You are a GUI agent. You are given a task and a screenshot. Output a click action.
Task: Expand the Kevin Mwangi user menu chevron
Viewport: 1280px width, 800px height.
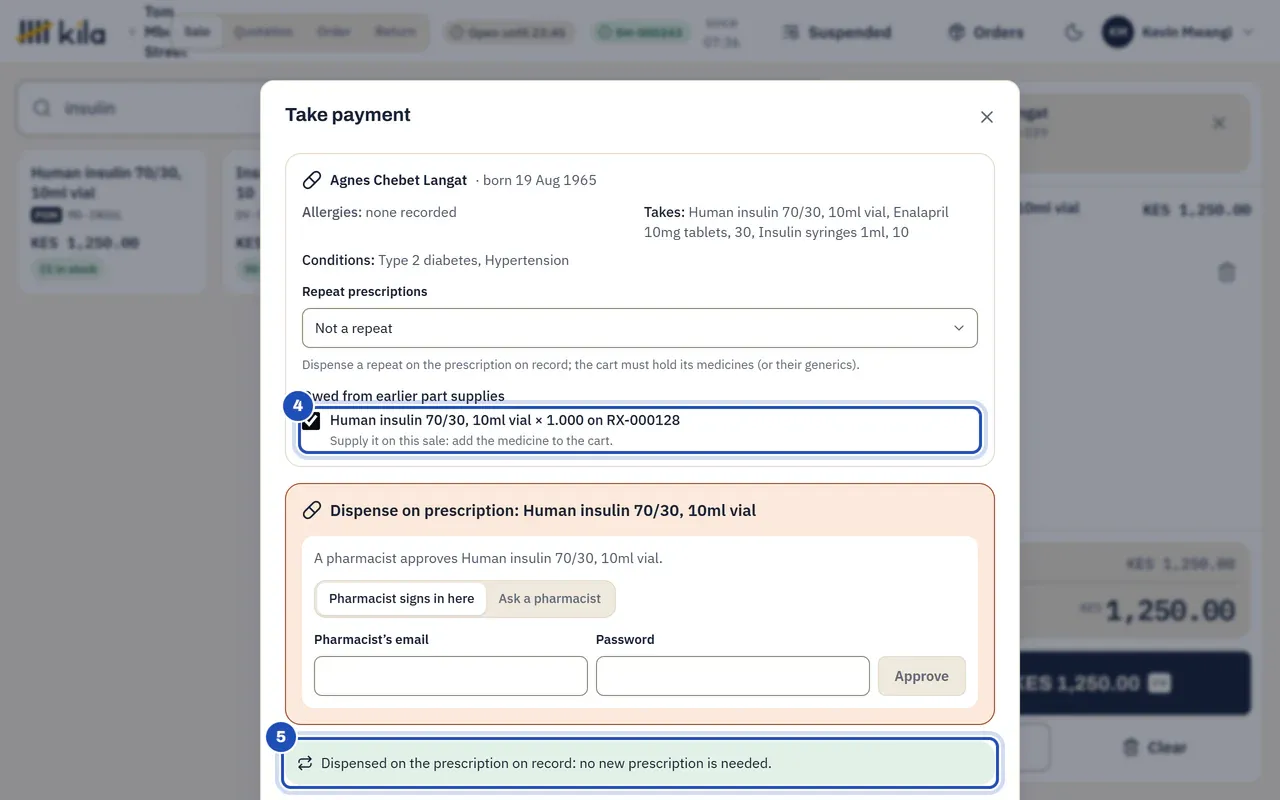tap(1248, 32)
